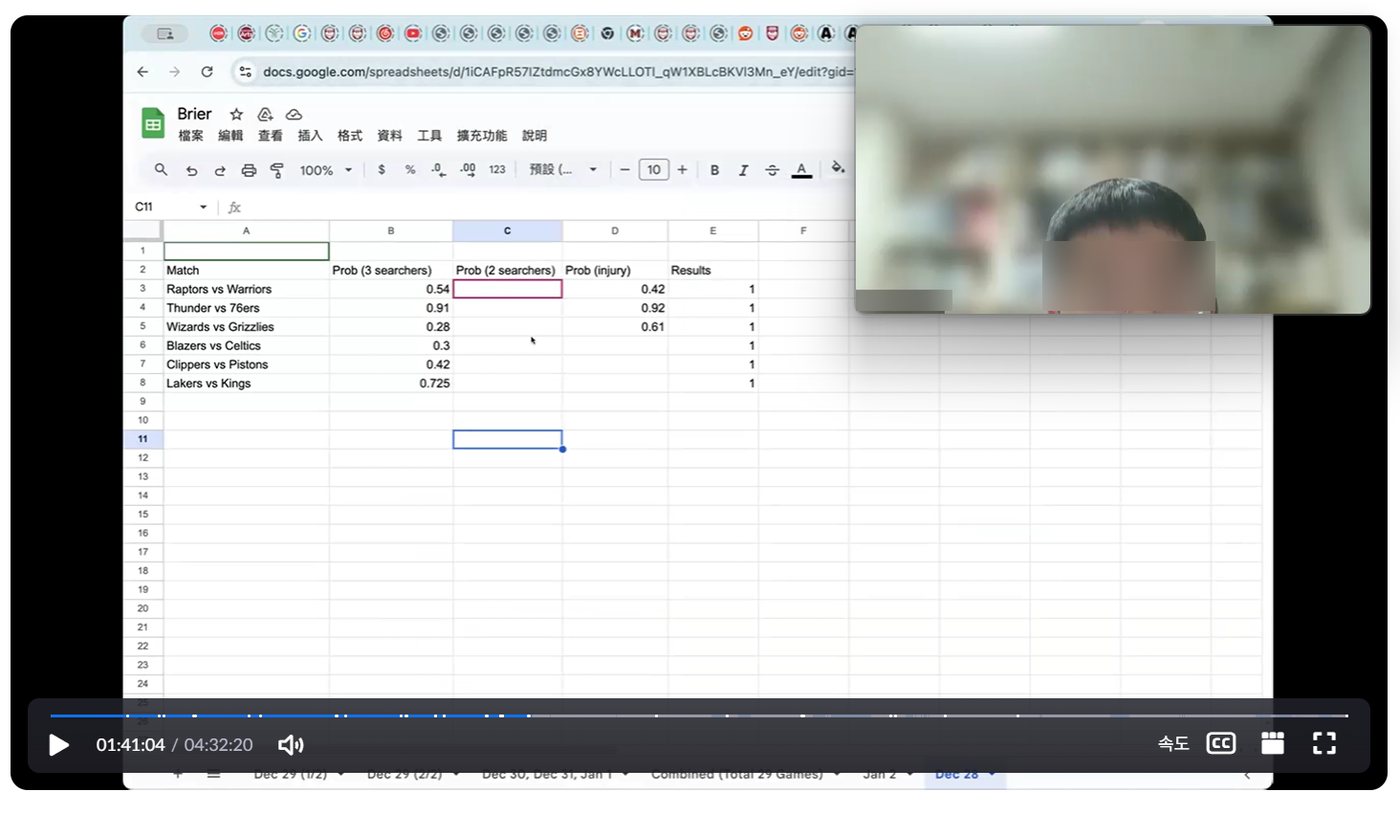This screenshot has width=1400, height=814.
Task: Toggle closed captions in the video player
Action: (x=1221, y=743)
